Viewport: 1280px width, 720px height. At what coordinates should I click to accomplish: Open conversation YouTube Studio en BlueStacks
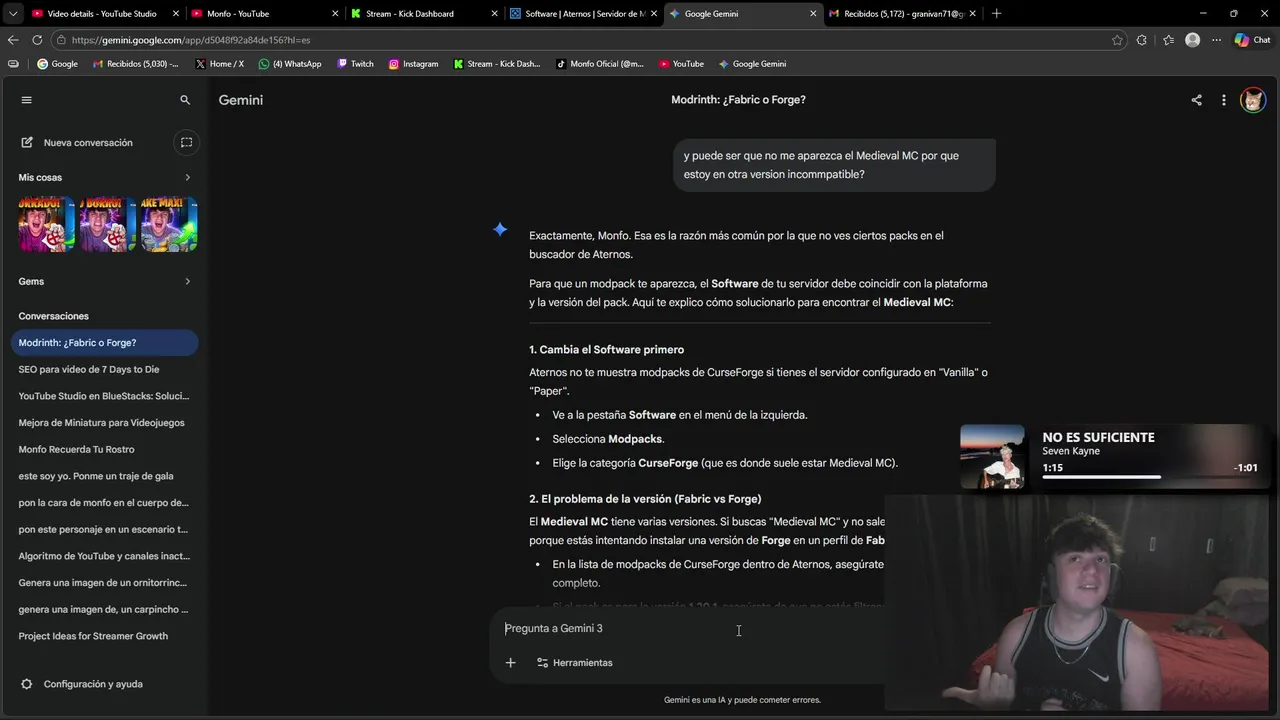click(x=104, y=396)
